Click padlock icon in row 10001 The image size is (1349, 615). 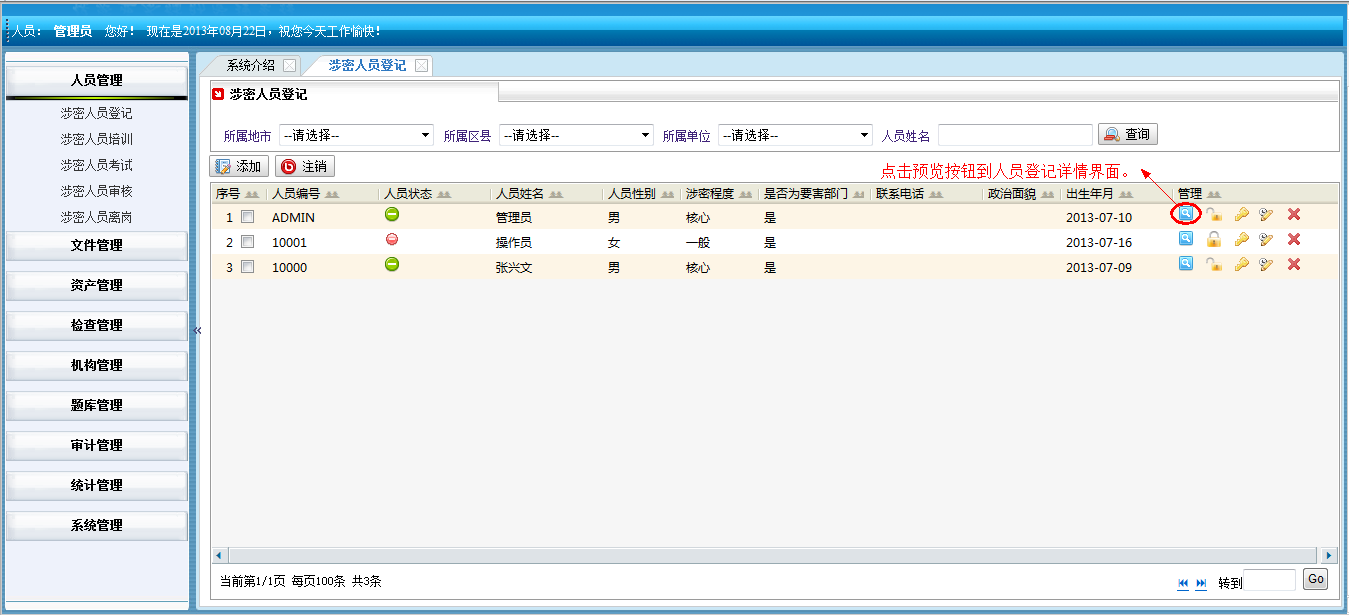click(1213, 238)
